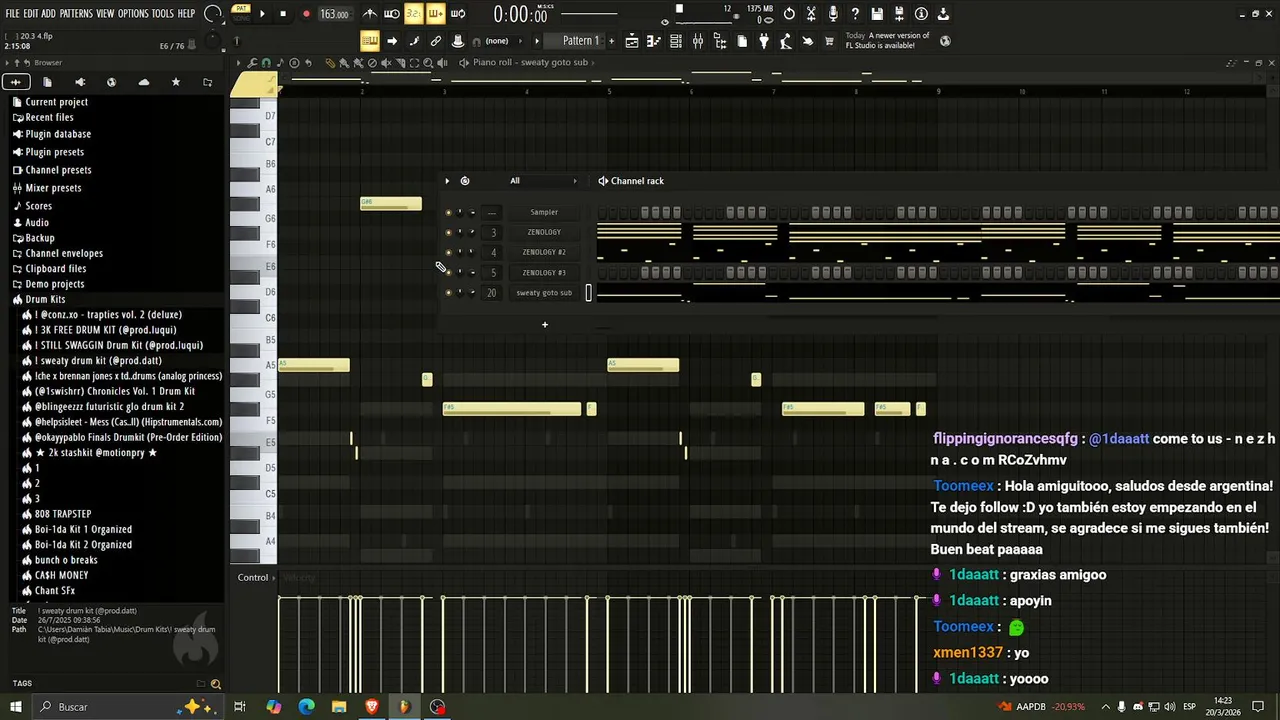This screenshot has width=1280, height=720.
Task: Open the FILE menu
Action: 12,14
